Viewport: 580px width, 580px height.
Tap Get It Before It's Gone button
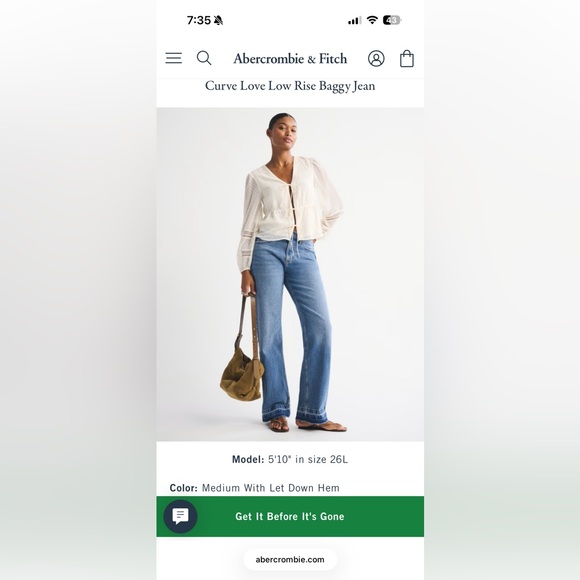290,516
